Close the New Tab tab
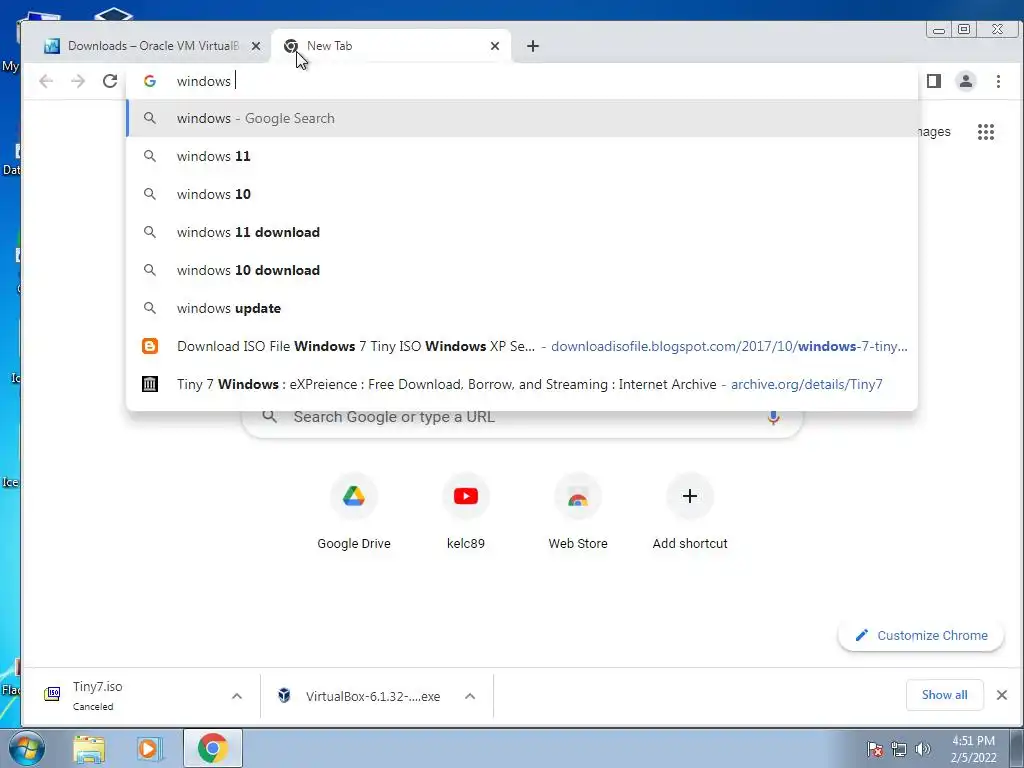This screenshot has width=1024, height=768. pos(495,46)
